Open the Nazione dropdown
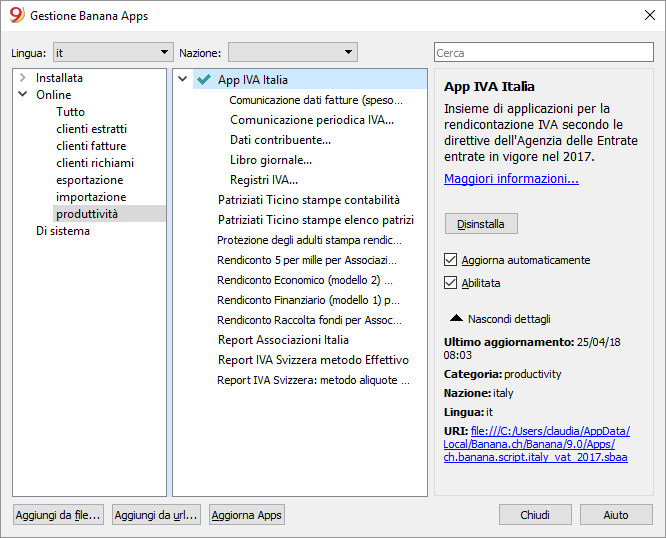666x538 pixels. click(293, 52)
